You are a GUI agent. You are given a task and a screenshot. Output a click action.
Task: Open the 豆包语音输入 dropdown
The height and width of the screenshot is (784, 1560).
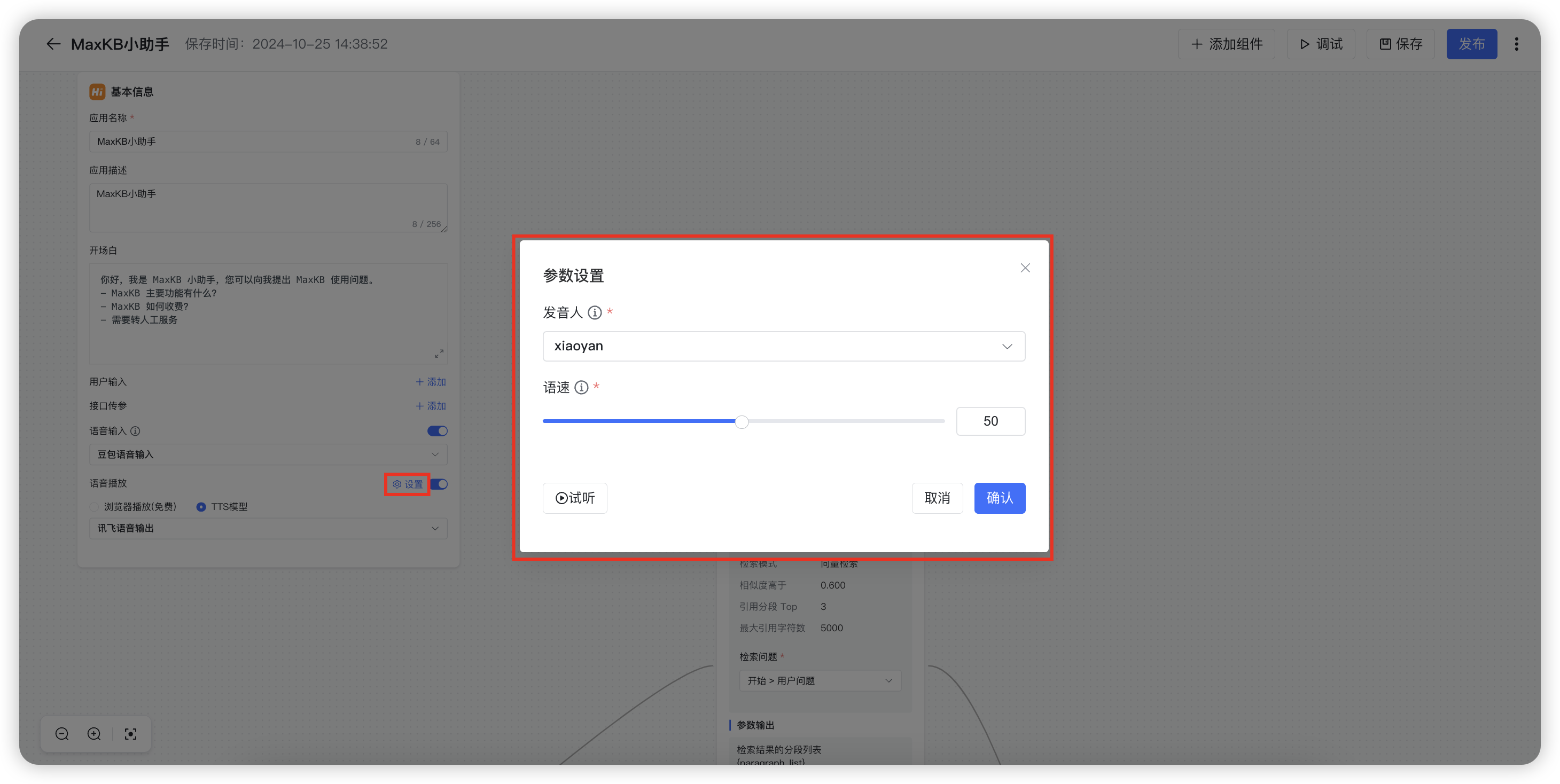(268, 454)
